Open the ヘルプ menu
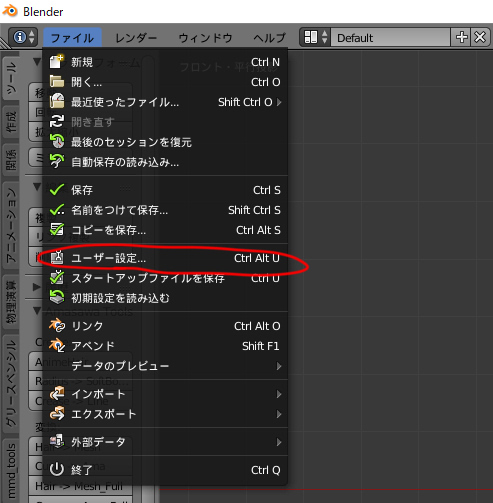The image size is (493, 503). coord(269,38)
